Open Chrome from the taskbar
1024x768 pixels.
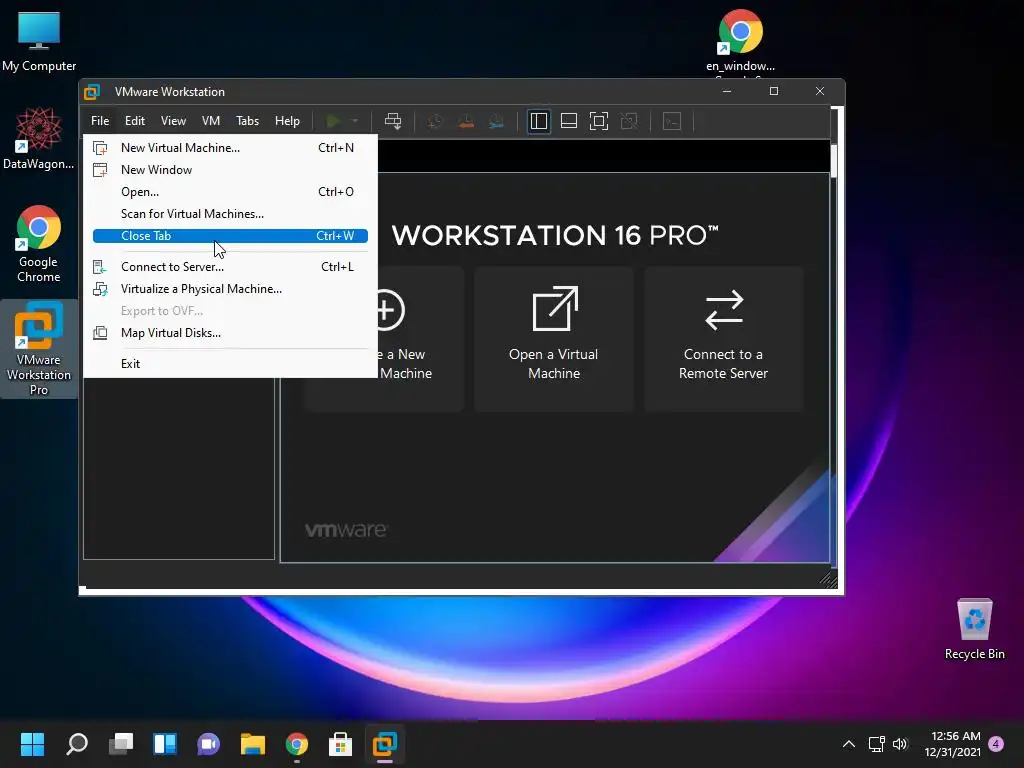pyautogui.click(x=296, y=744)
